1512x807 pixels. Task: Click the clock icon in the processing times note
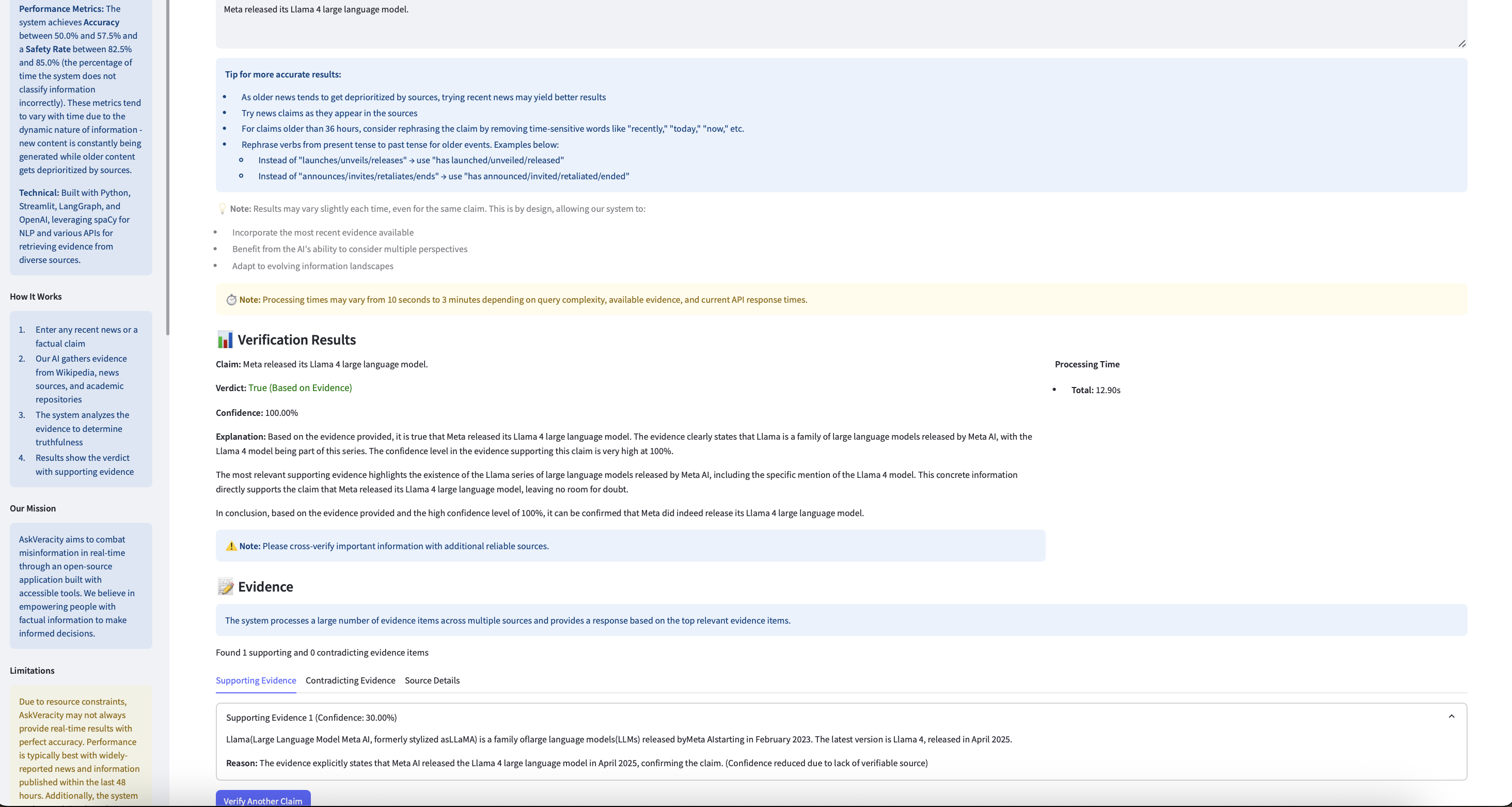pyautogui.click(x=231, y=300)
